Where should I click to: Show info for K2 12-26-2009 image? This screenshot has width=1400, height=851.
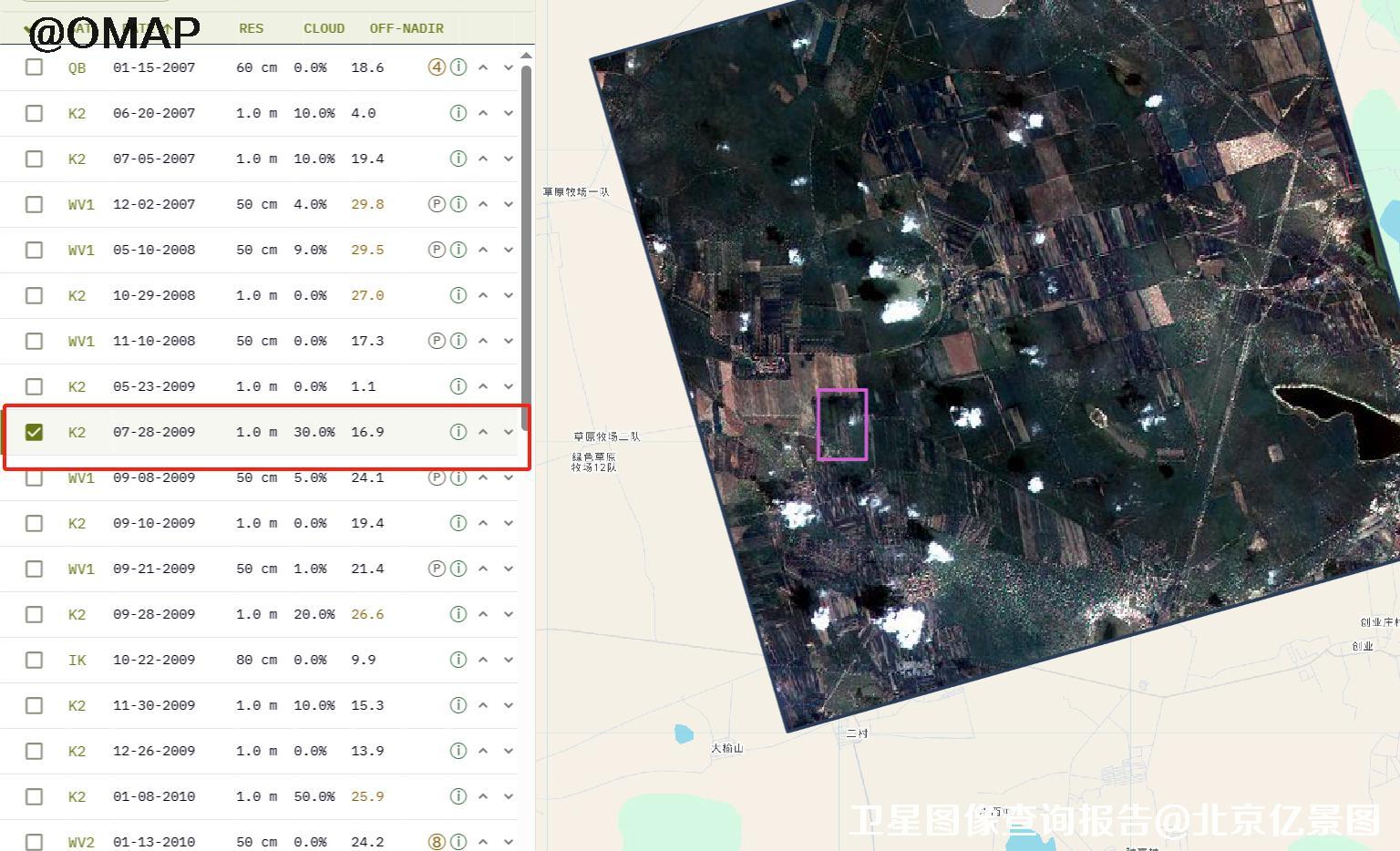[x=458, y=751]
